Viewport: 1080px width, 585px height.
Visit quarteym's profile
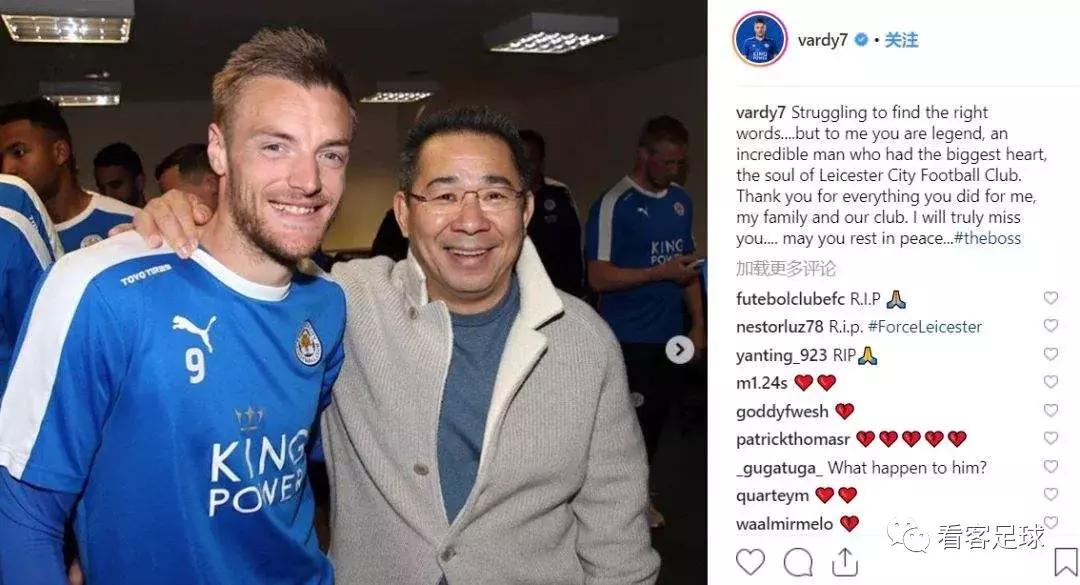772,495
